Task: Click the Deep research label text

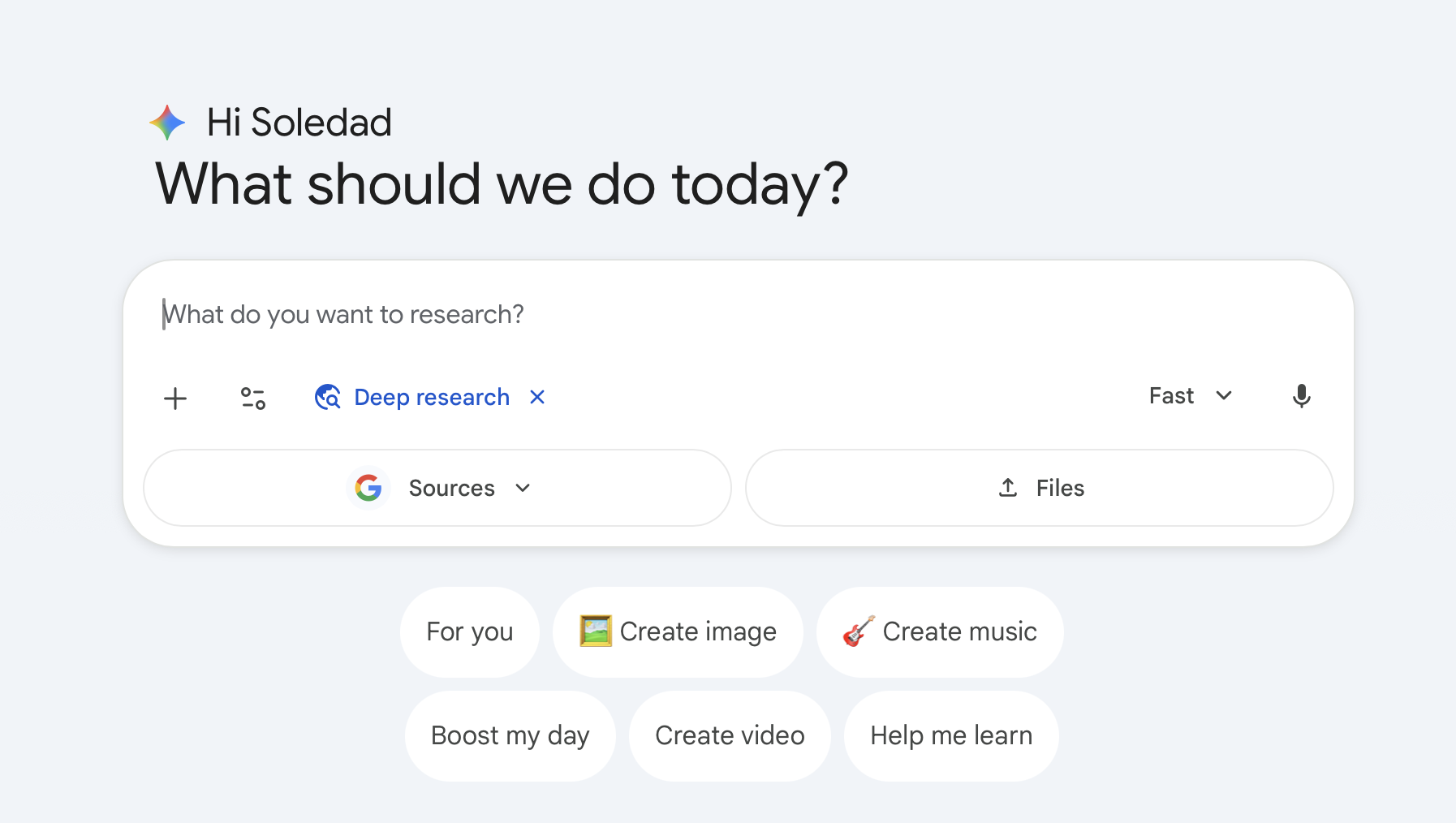Action: pyautogui.click(x=432, y=397)
